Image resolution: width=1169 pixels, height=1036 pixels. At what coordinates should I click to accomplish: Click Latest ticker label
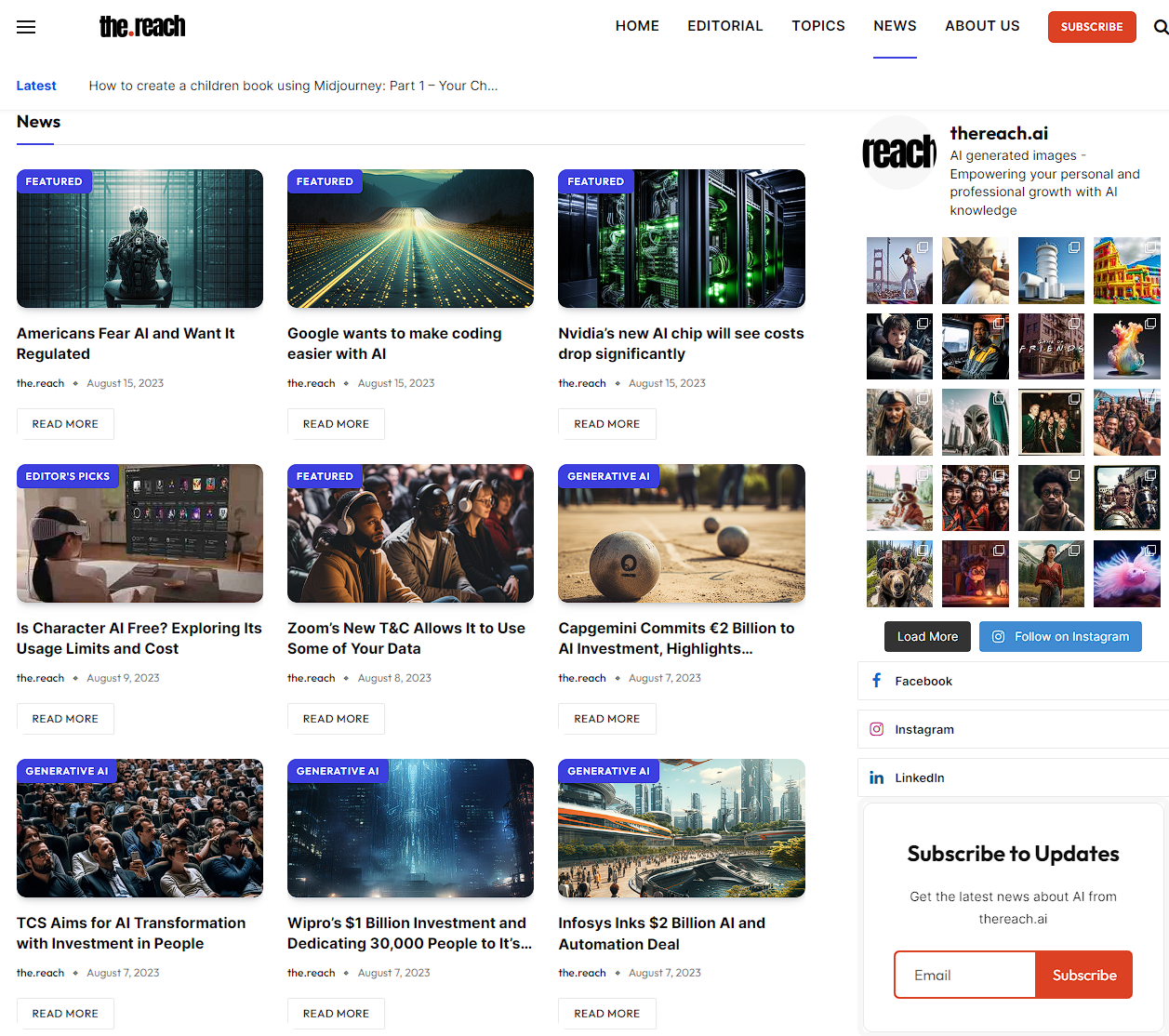tap(36, 86)
